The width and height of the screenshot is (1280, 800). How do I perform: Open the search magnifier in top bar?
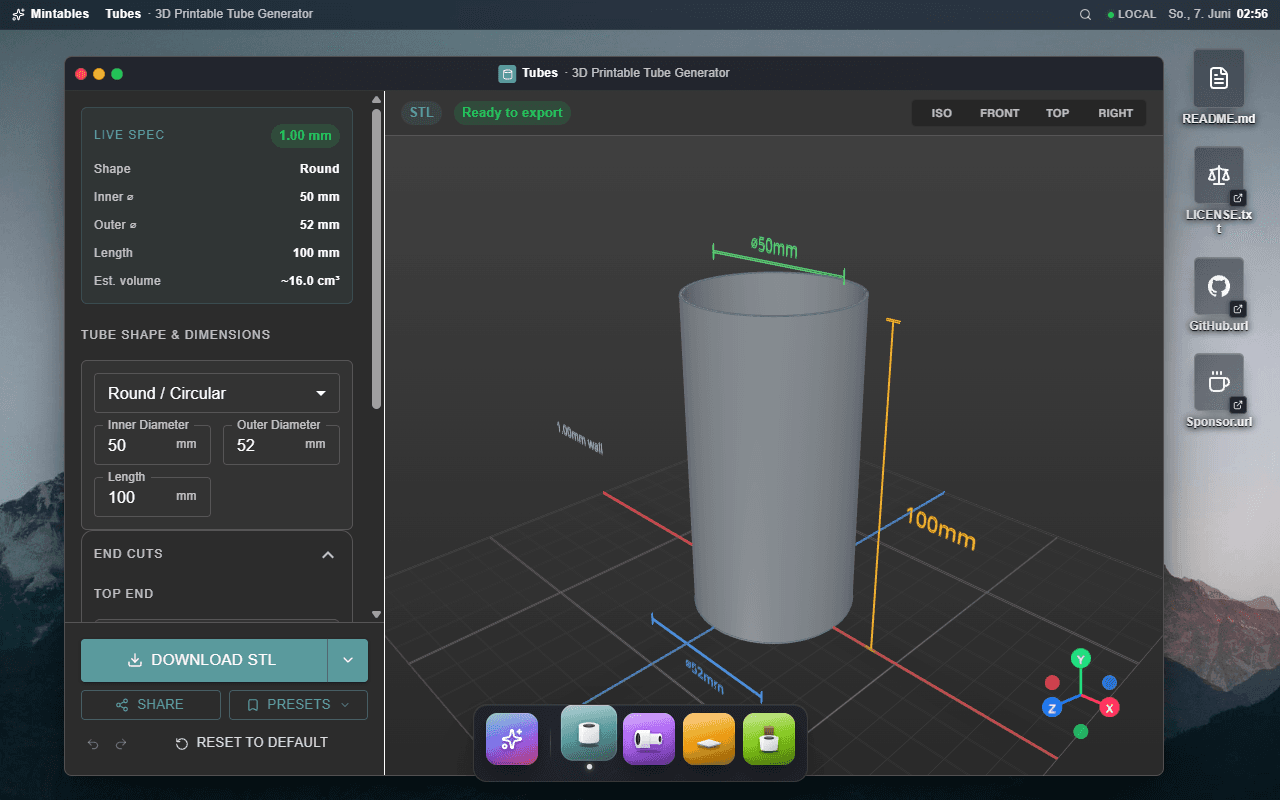[x=1085, y=14]
